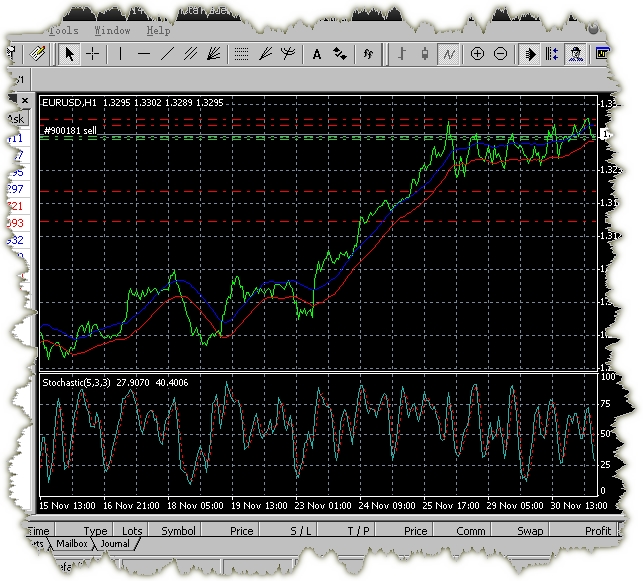Open the Window menu
Image resolution: width=643 pixels, height=581 pixels.
pos(112,30)
